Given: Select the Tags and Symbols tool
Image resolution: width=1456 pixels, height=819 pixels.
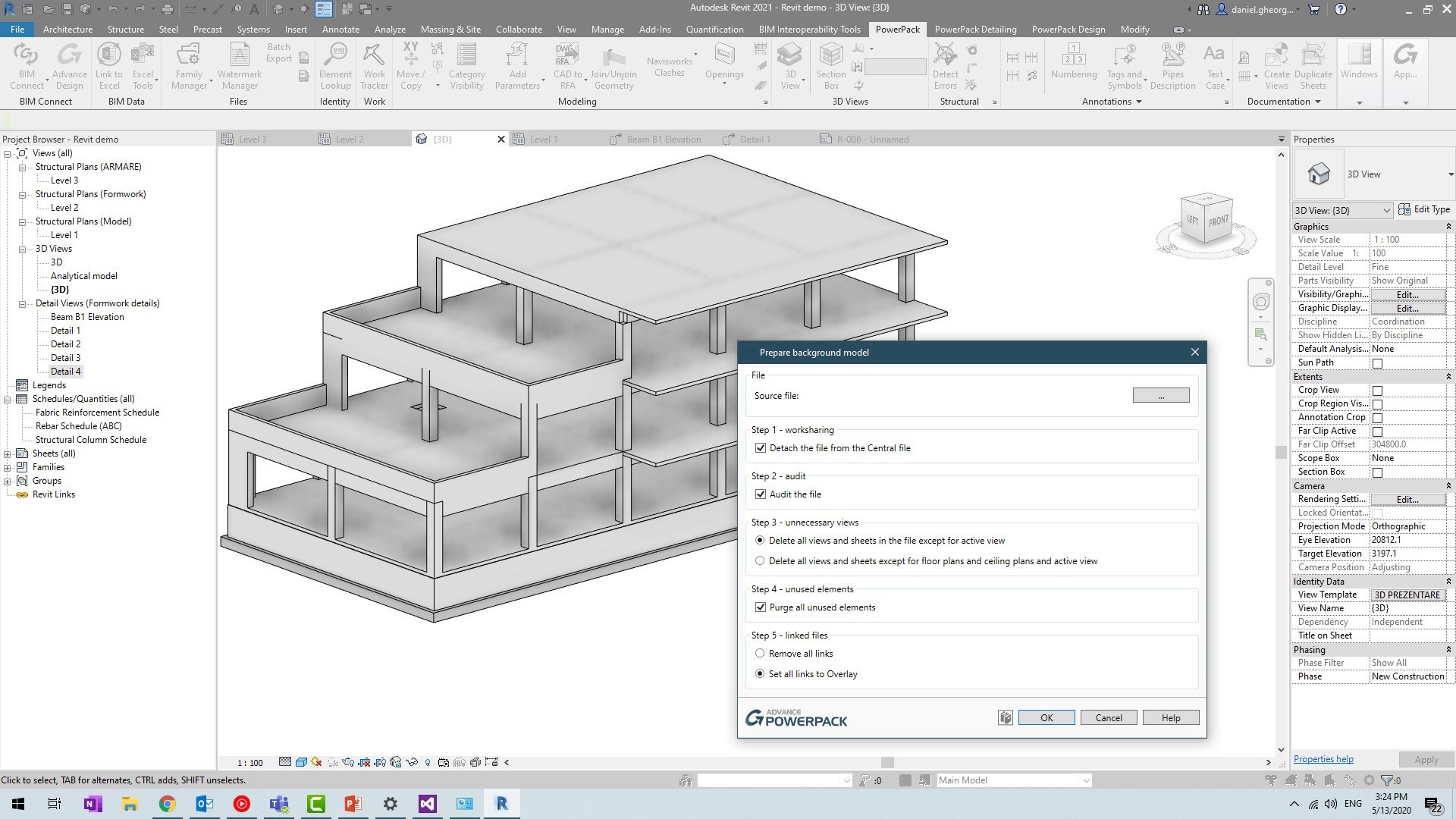Looking at the screenshot, I should point(1125,67).
